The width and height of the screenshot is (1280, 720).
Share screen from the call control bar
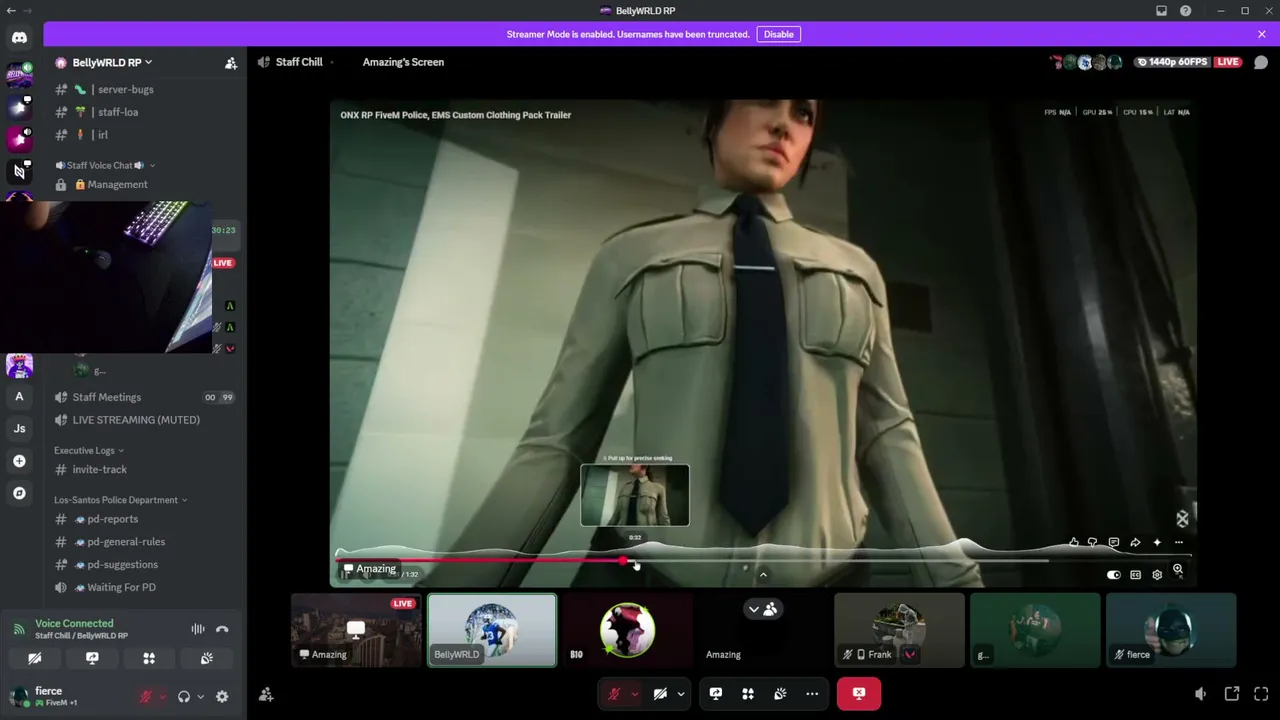coord(716,694)
